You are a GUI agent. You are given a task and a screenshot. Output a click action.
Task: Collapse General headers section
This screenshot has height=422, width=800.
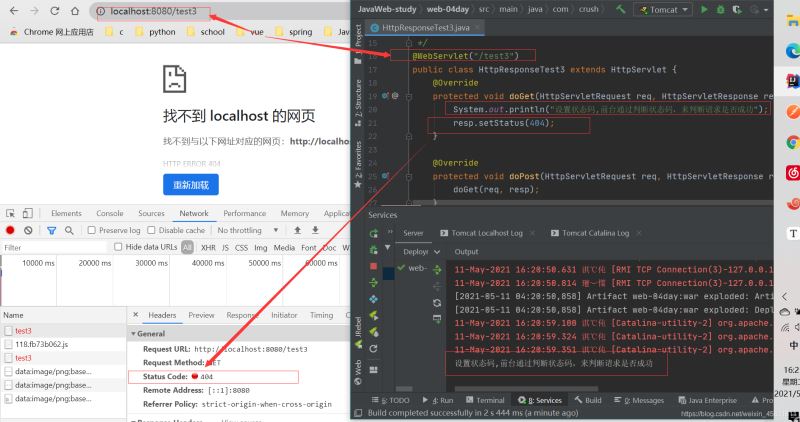[x=133, y=334]
